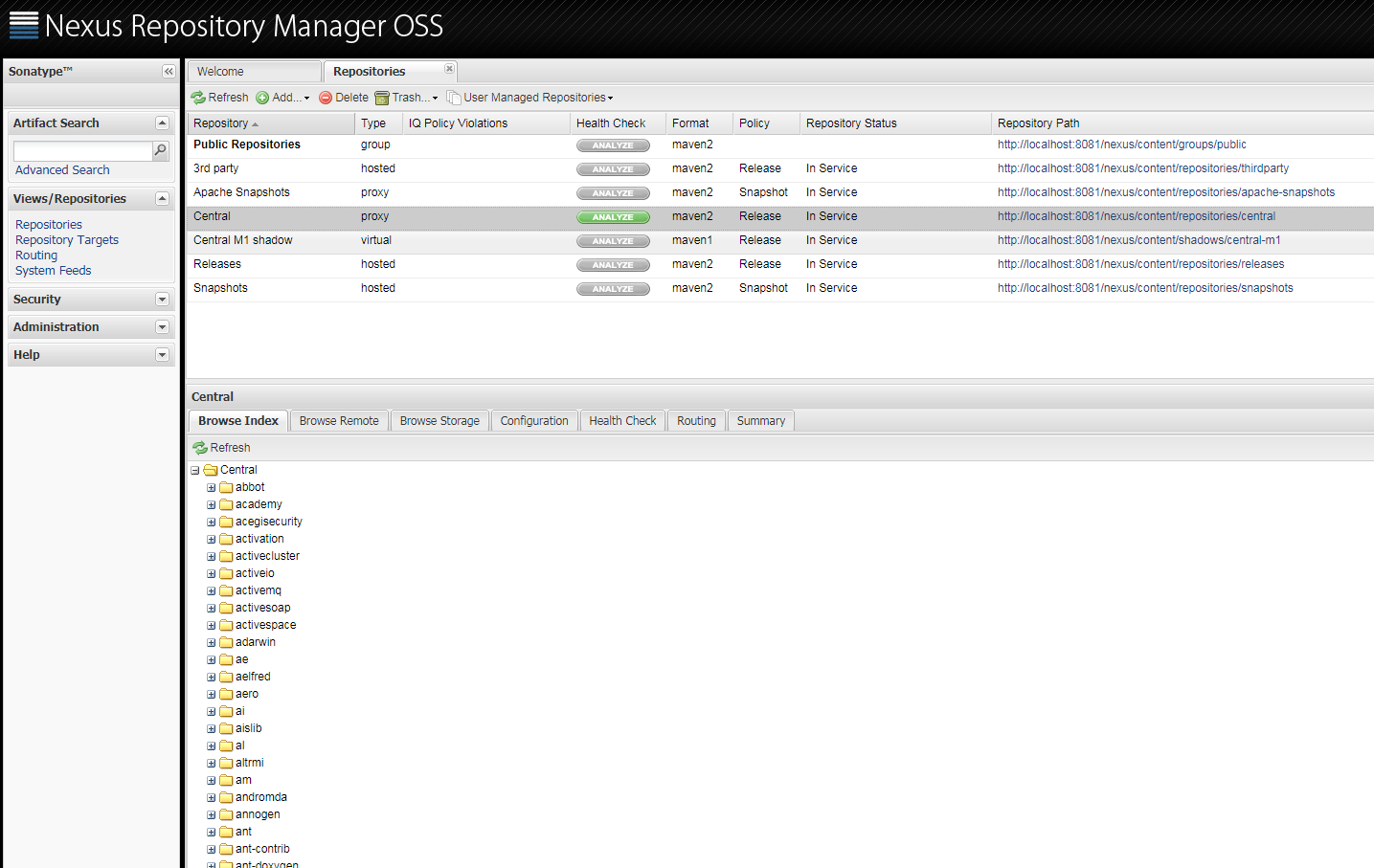
Task: Close the Repositories tab with its X
Action: coord(449,69)
